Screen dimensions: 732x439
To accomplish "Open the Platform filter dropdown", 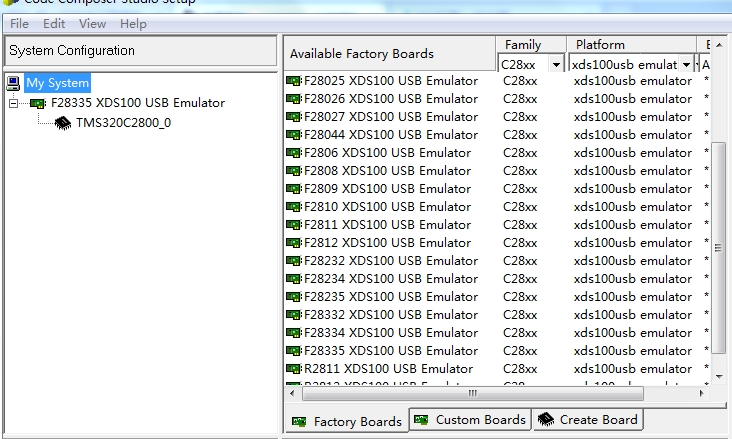I will point(686,64).
